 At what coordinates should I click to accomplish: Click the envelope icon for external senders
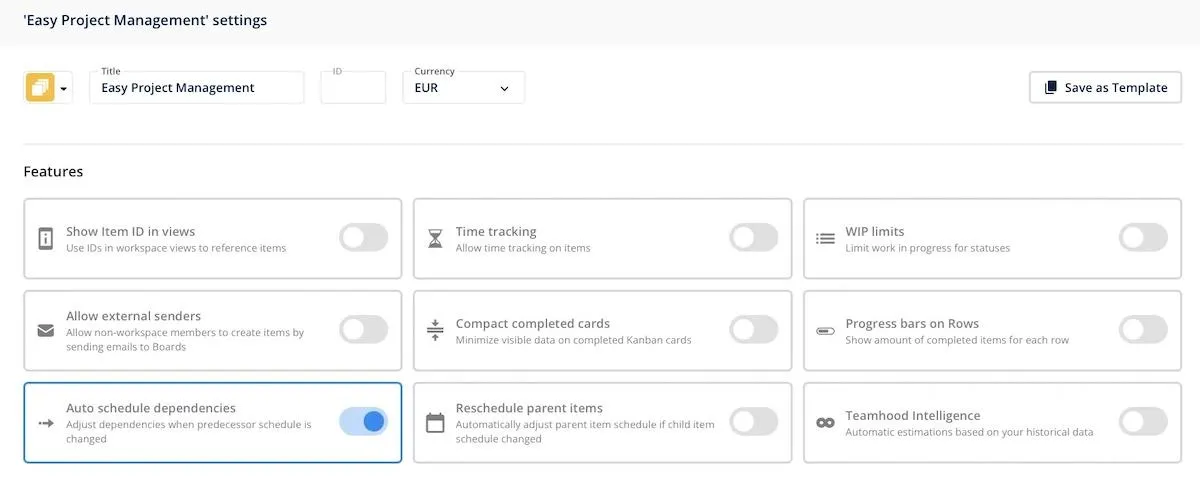coord(45,330)
